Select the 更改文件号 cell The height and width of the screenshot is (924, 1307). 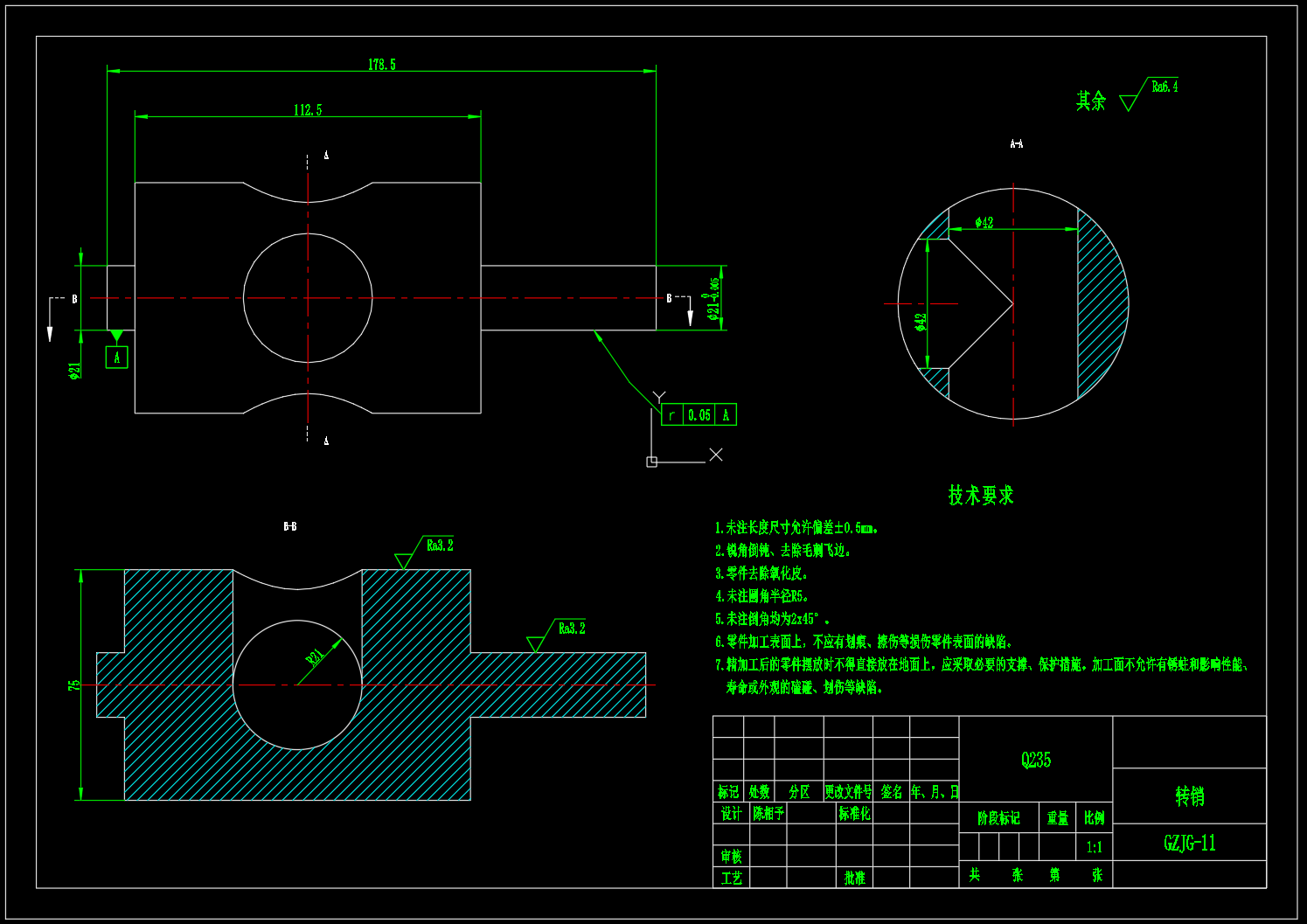(848, 792)
